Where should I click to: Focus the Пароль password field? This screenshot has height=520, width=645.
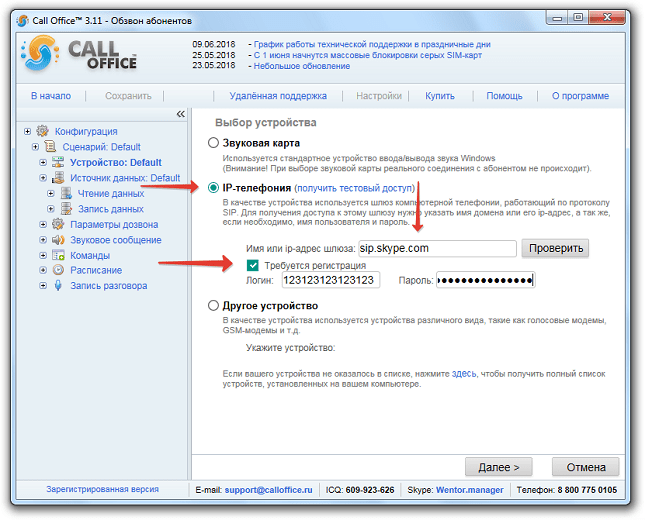(x=485, y=280)
